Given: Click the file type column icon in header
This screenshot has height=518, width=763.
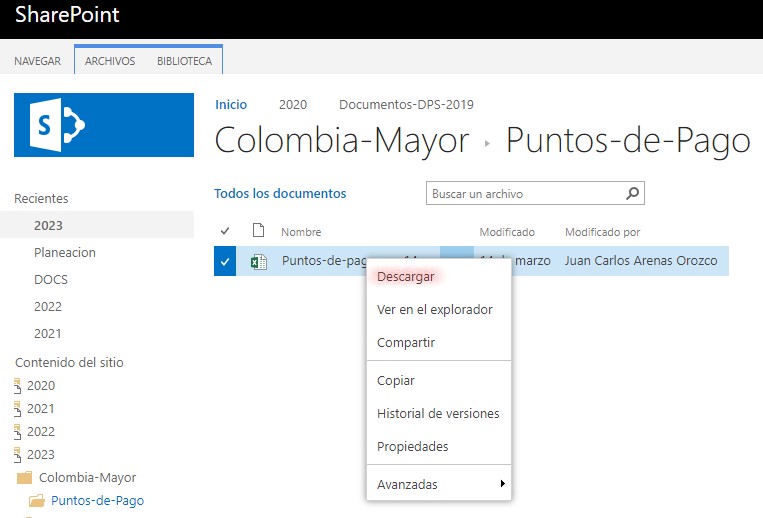Looking at the screenshot, I should pyautogui.click(x=258, y=230).
